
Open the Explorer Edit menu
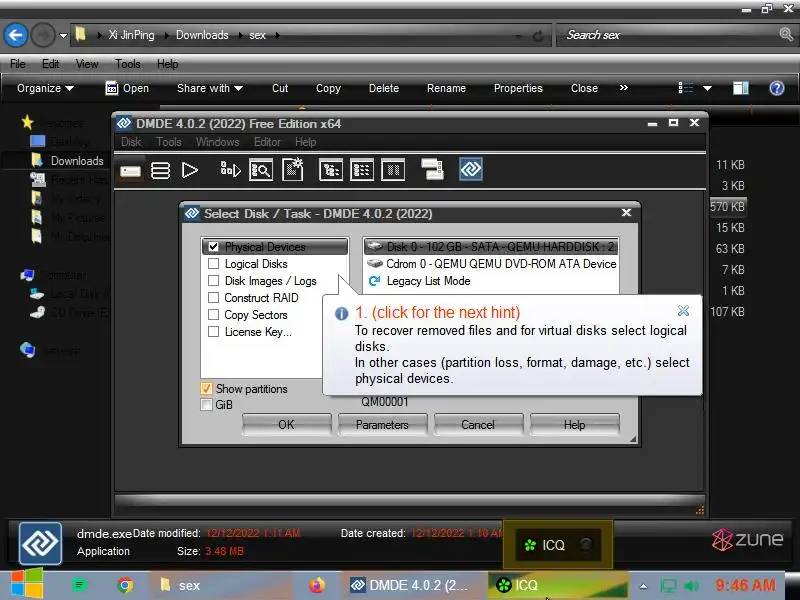pyautogui.click(x=50, y=64)
